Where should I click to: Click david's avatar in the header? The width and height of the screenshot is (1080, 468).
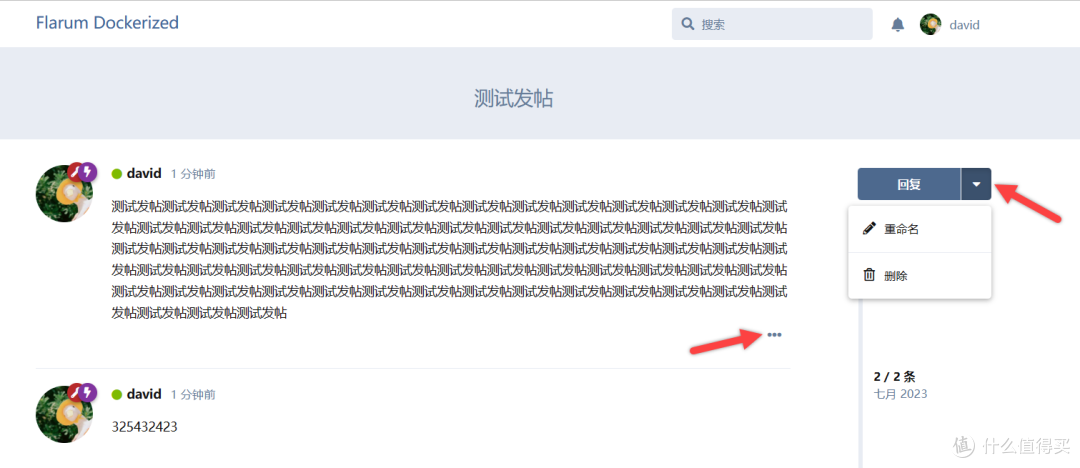click(931, 25)
